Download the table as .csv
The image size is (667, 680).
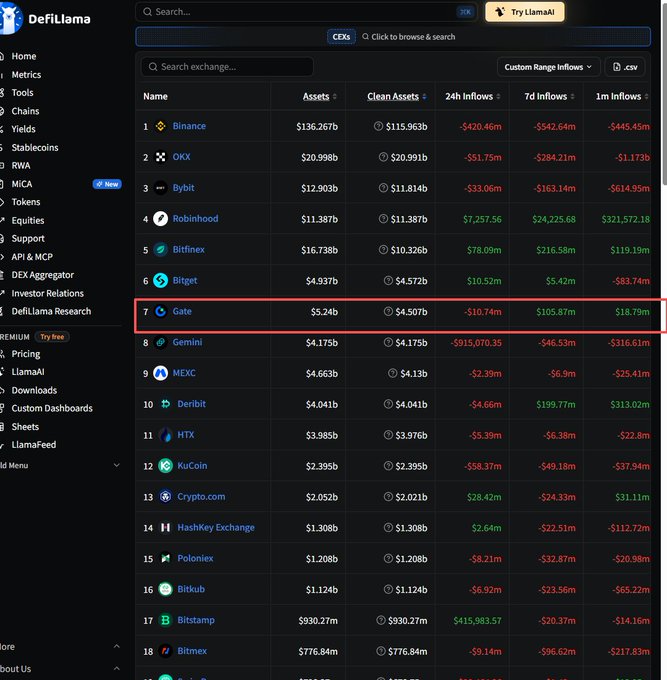625,67
